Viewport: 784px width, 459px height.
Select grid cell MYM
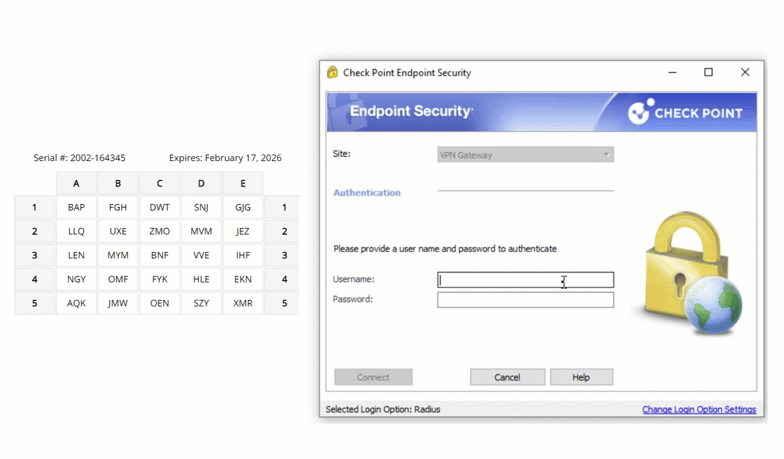118,255
